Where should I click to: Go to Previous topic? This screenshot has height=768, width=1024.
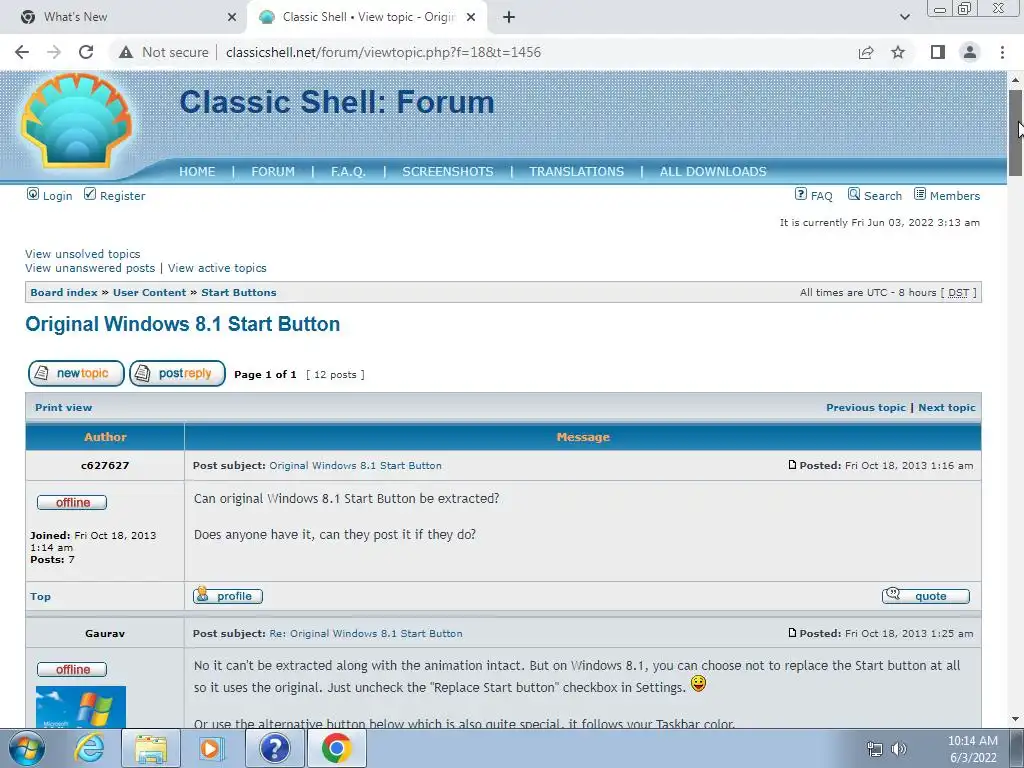coord(866,408)
